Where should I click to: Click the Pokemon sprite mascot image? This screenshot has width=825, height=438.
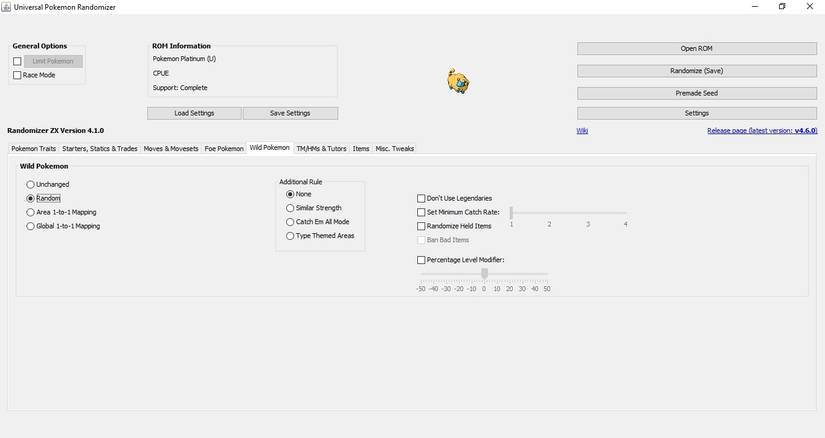[x=458, y=81]
